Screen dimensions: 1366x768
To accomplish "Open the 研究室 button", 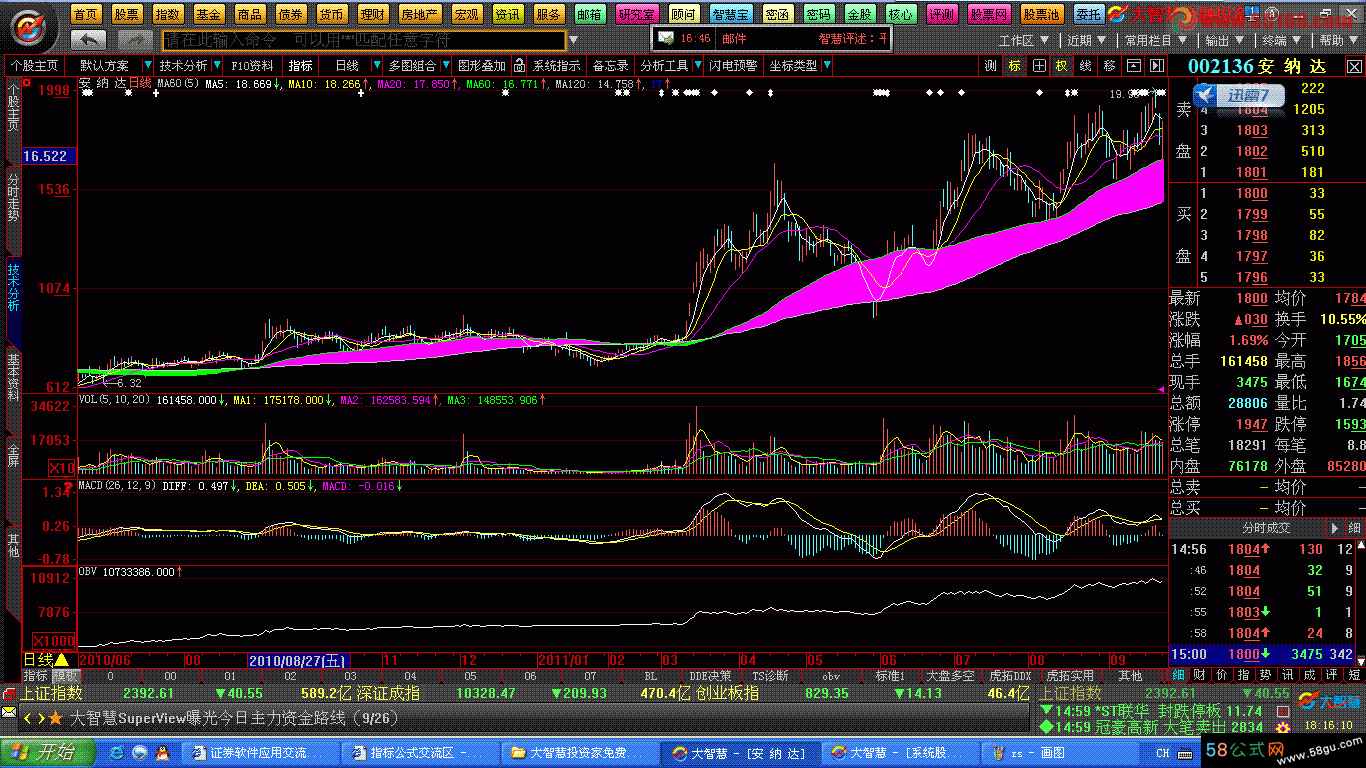I will click(636, 14).
